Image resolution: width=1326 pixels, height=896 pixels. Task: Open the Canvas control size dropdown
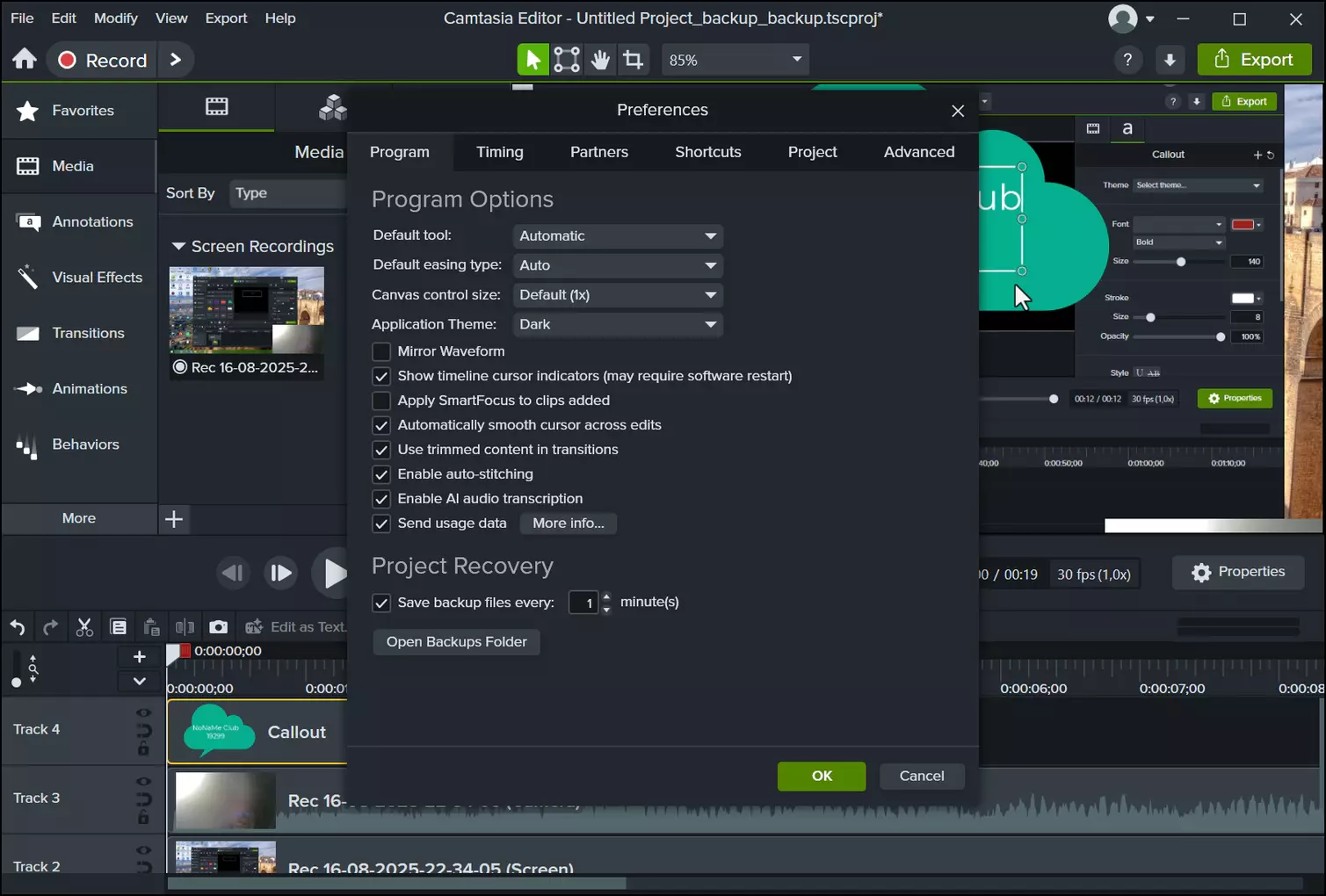(618, 295)
